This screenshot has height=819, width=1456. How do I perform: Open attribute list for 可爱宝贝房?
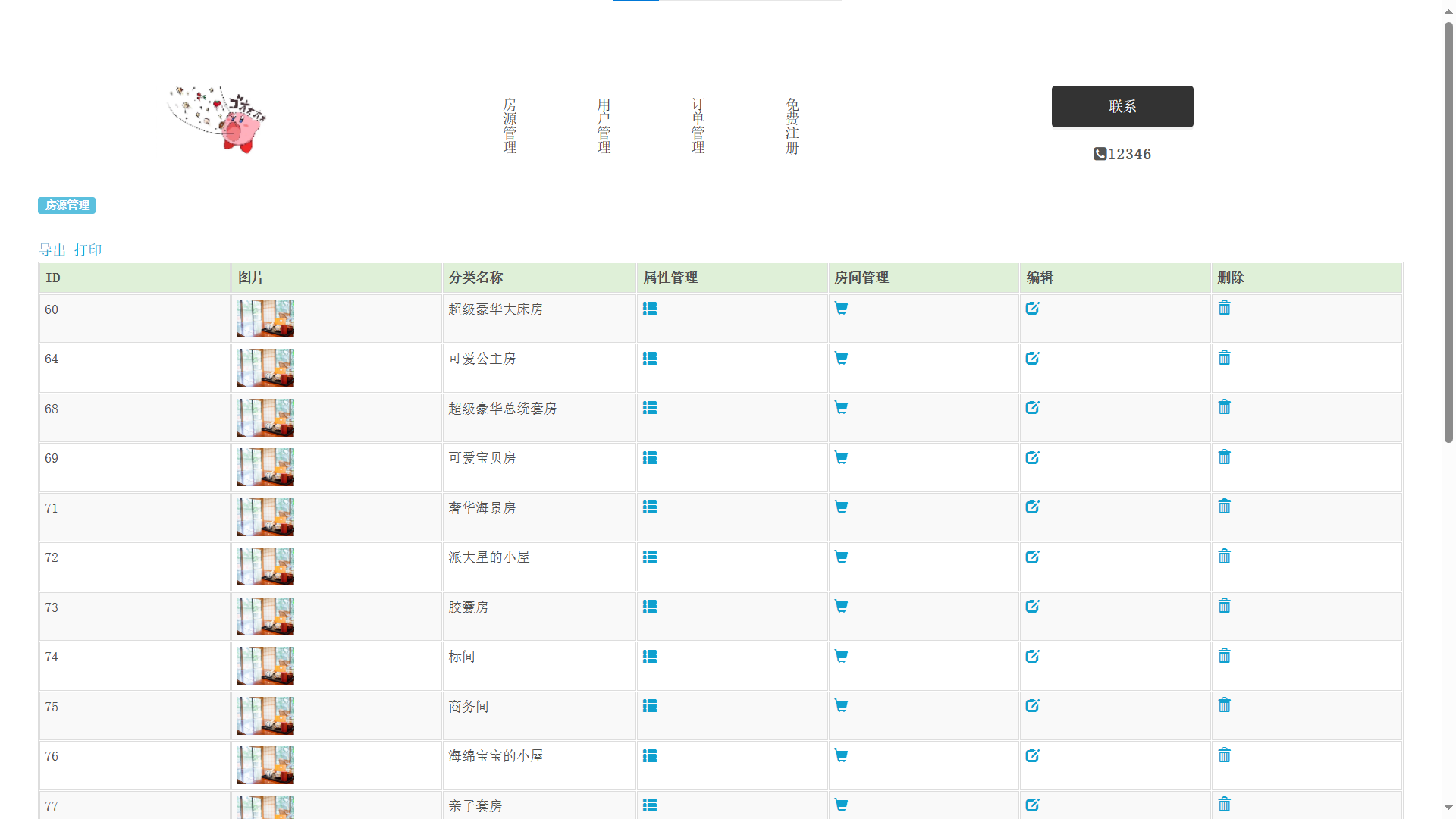pos(650,458)
